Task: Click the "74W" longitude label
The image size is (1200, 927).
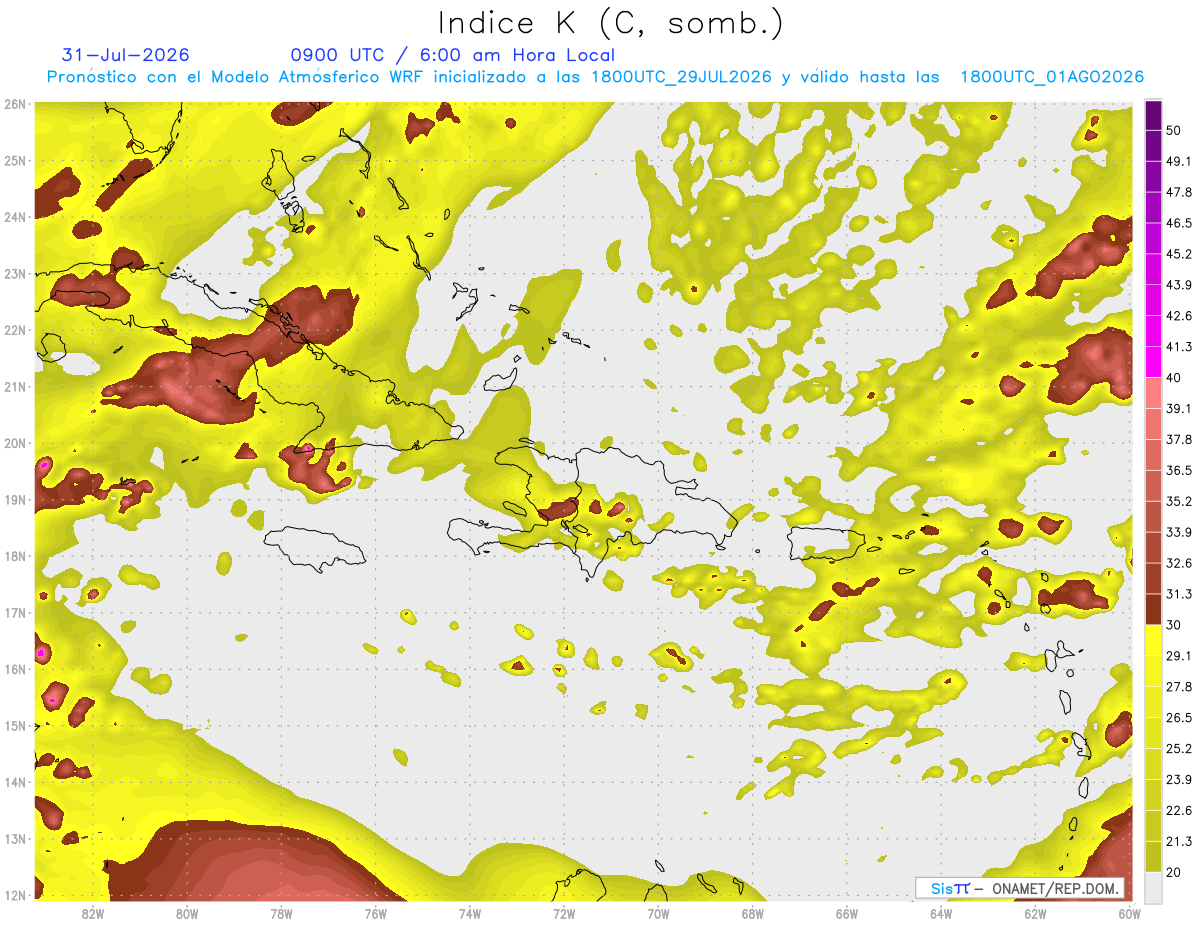Action: [x=470, y=913]
